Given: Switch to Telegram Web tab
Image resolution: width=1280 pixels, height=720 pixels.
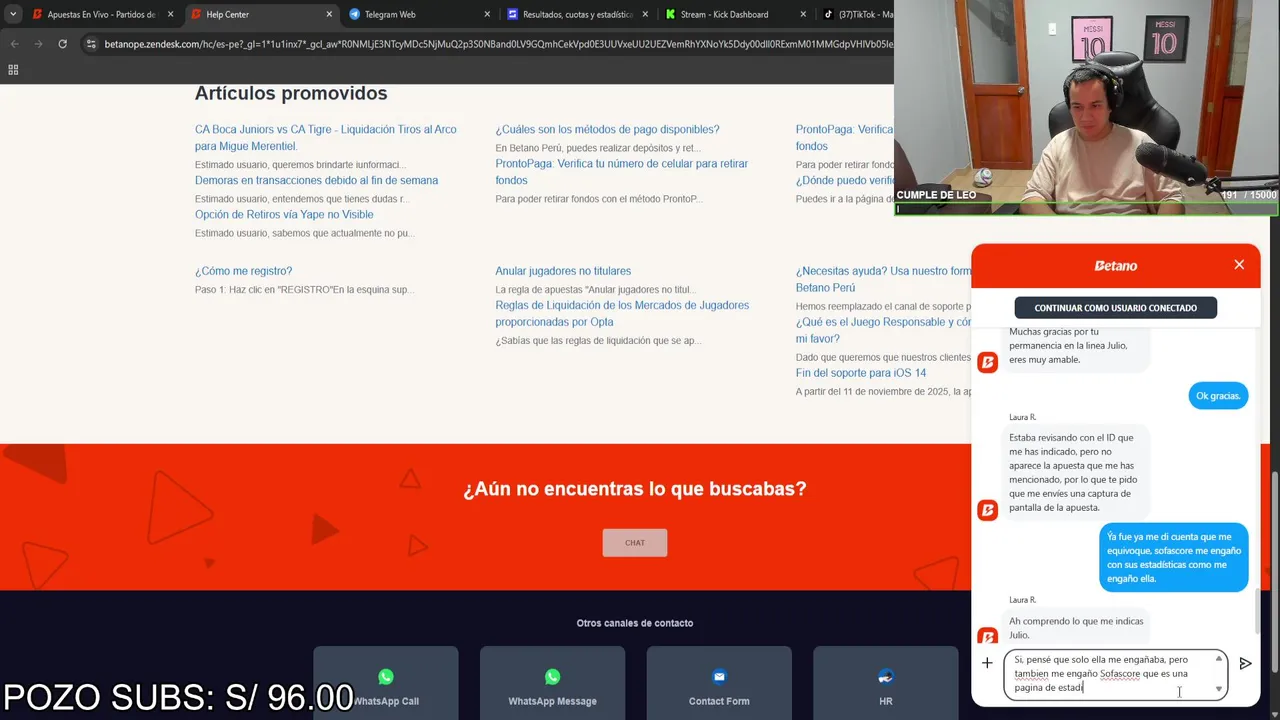Looking at the screenshot, I should tap(420, 14).
